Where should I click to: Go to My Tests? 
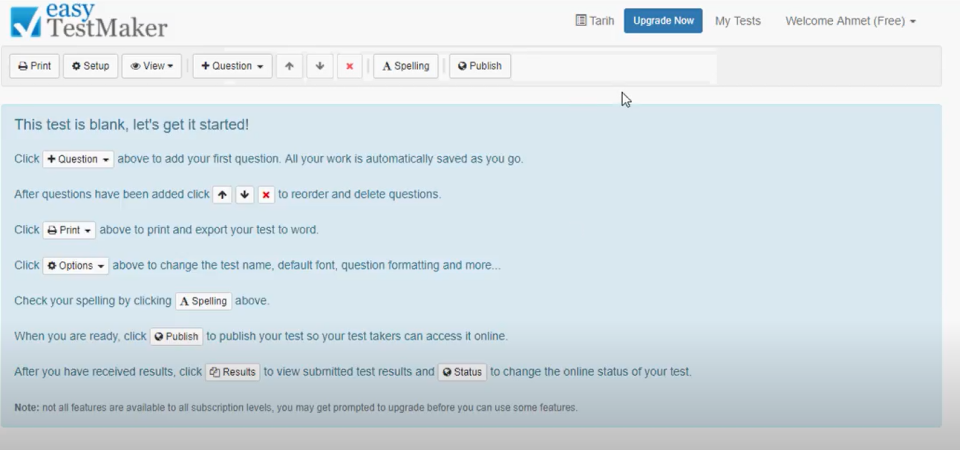point(738,21)
